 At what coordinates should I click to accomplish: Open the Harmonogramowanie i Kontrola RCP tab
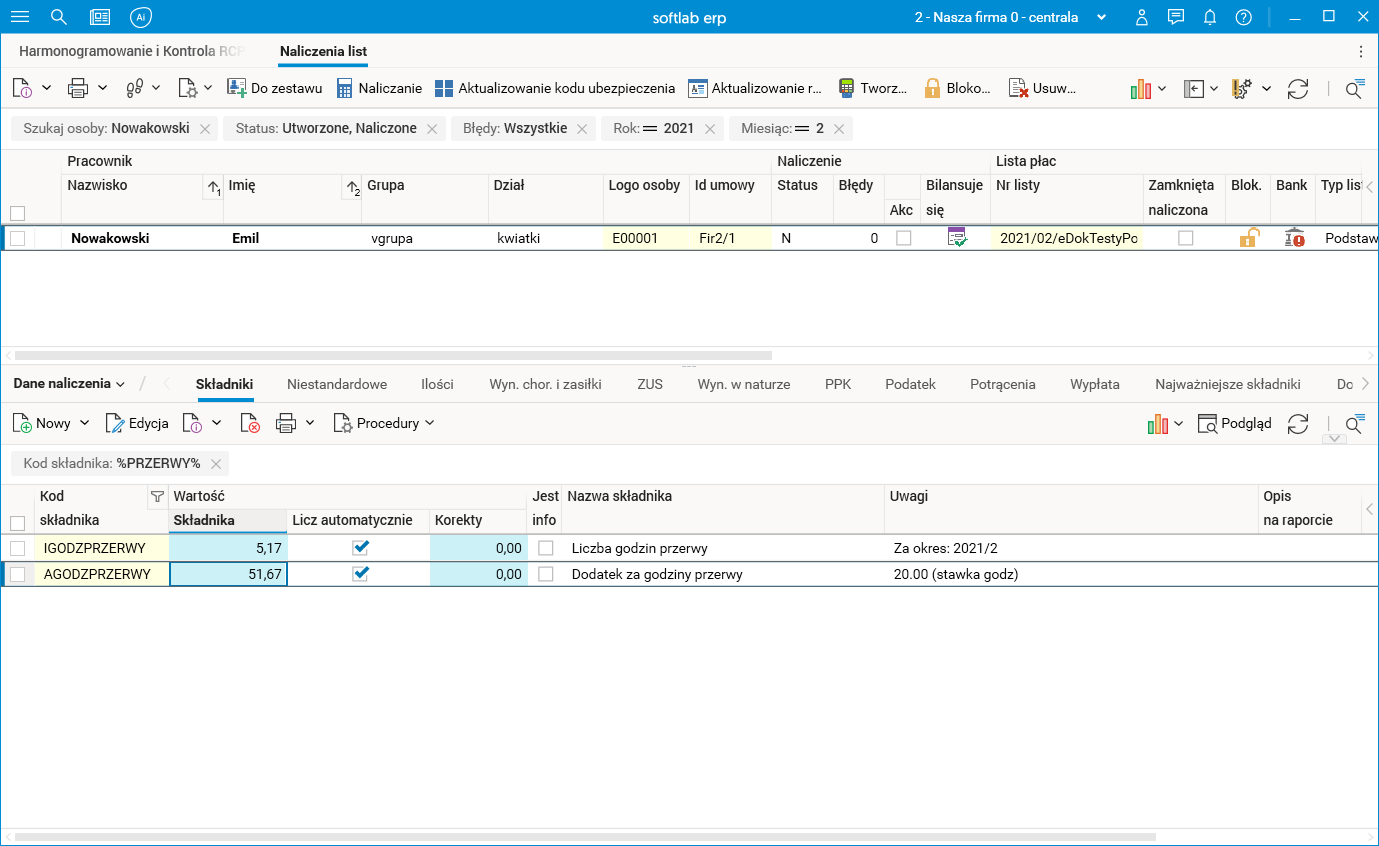[132, 51]
